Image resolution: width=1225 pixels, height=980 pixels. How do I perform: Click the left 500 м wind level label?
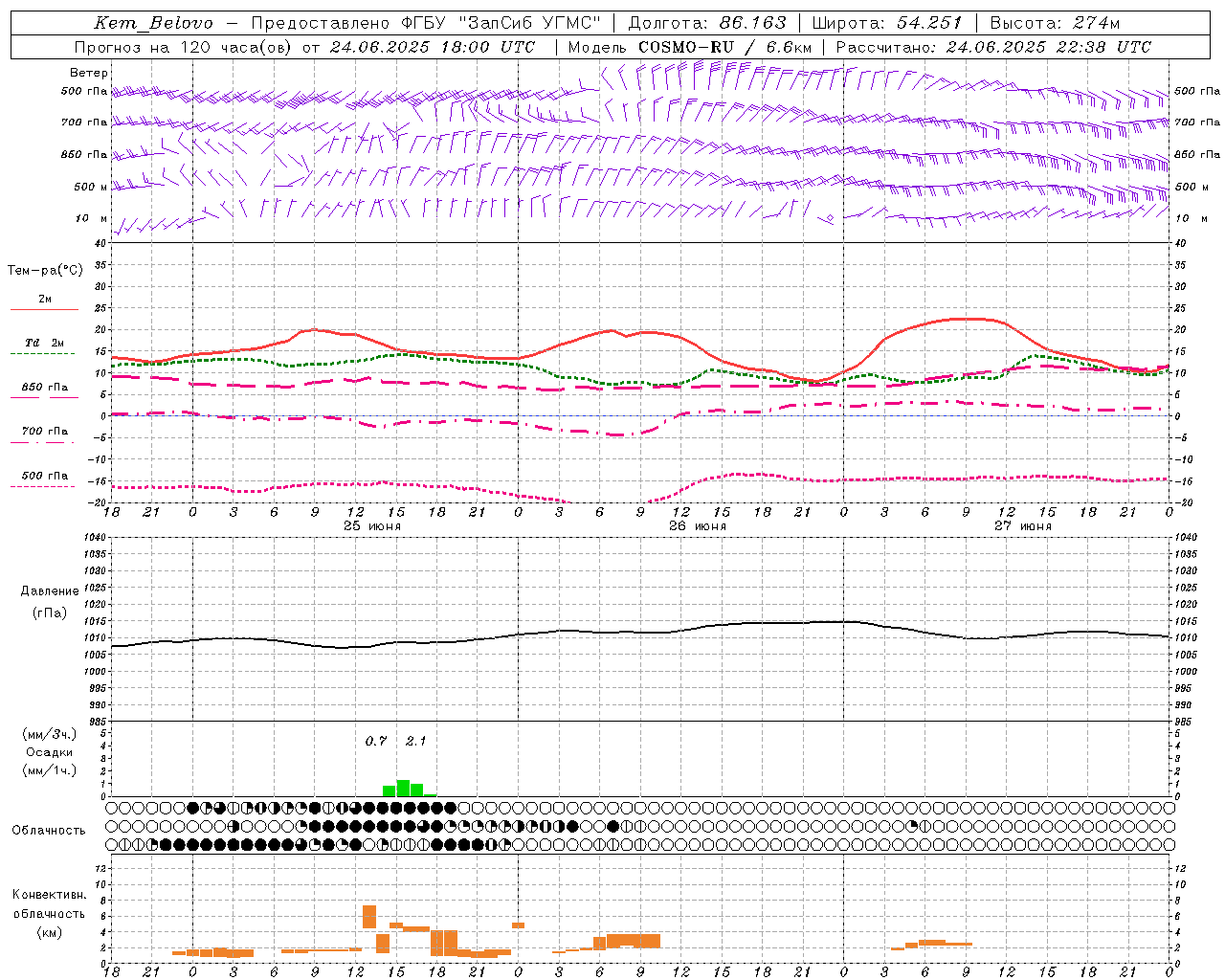click(x=91, y=187)
